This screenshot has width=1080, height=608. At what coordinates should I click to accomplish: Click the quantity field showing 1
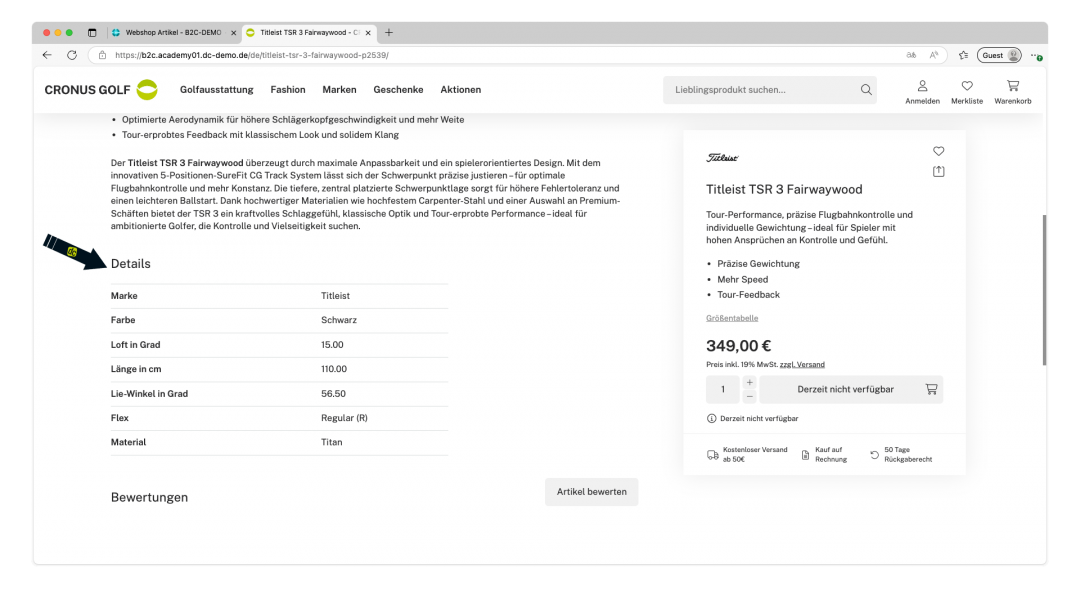(723, 389)
